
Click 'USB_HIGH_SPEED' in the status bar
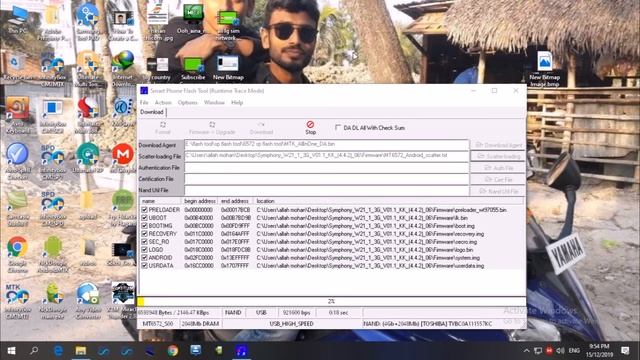pos(291,324)
